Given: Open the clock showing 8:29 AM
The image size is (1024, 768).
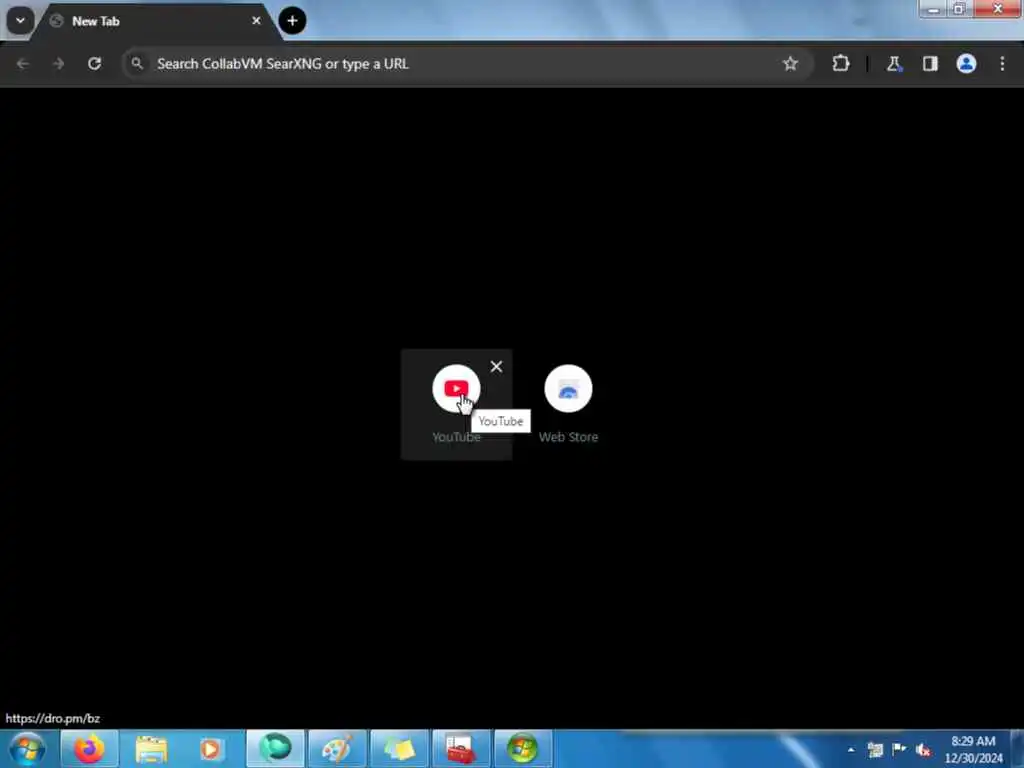Looking at the screenshot, I should 973,749.
